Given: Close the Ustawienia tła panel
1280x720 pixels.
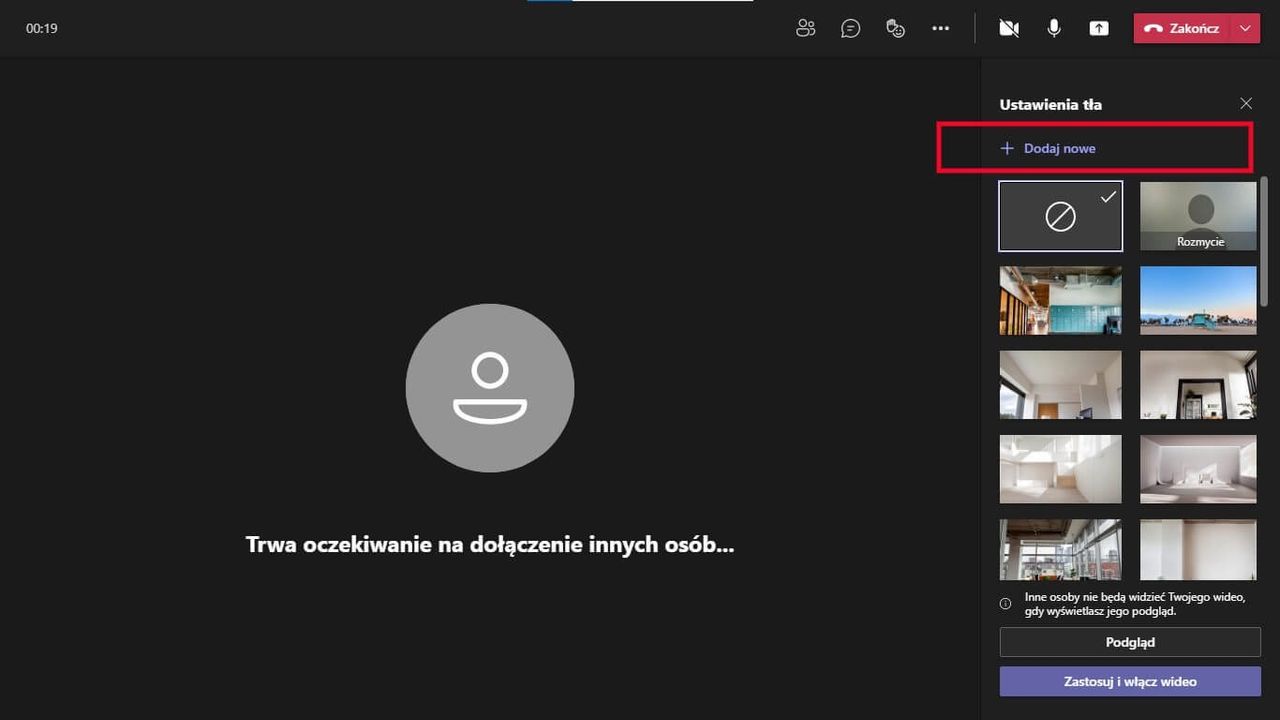Looking at the screenshot, I should coord(1246,103).
